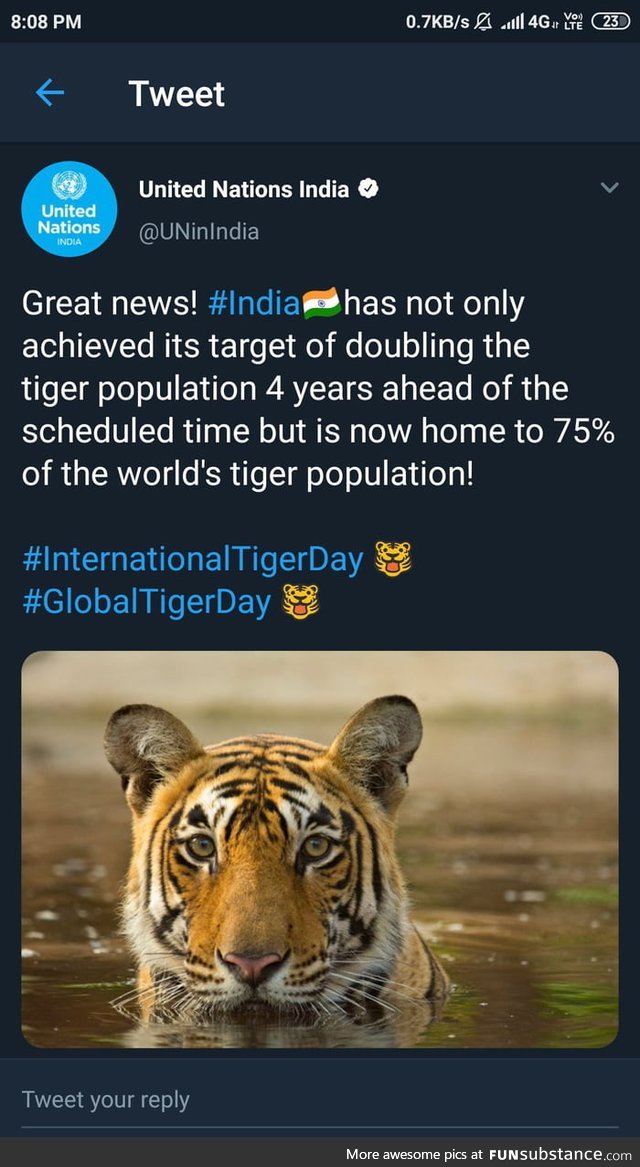Open the #India hashtag
640x1167 pixels.
pos(254,304)
